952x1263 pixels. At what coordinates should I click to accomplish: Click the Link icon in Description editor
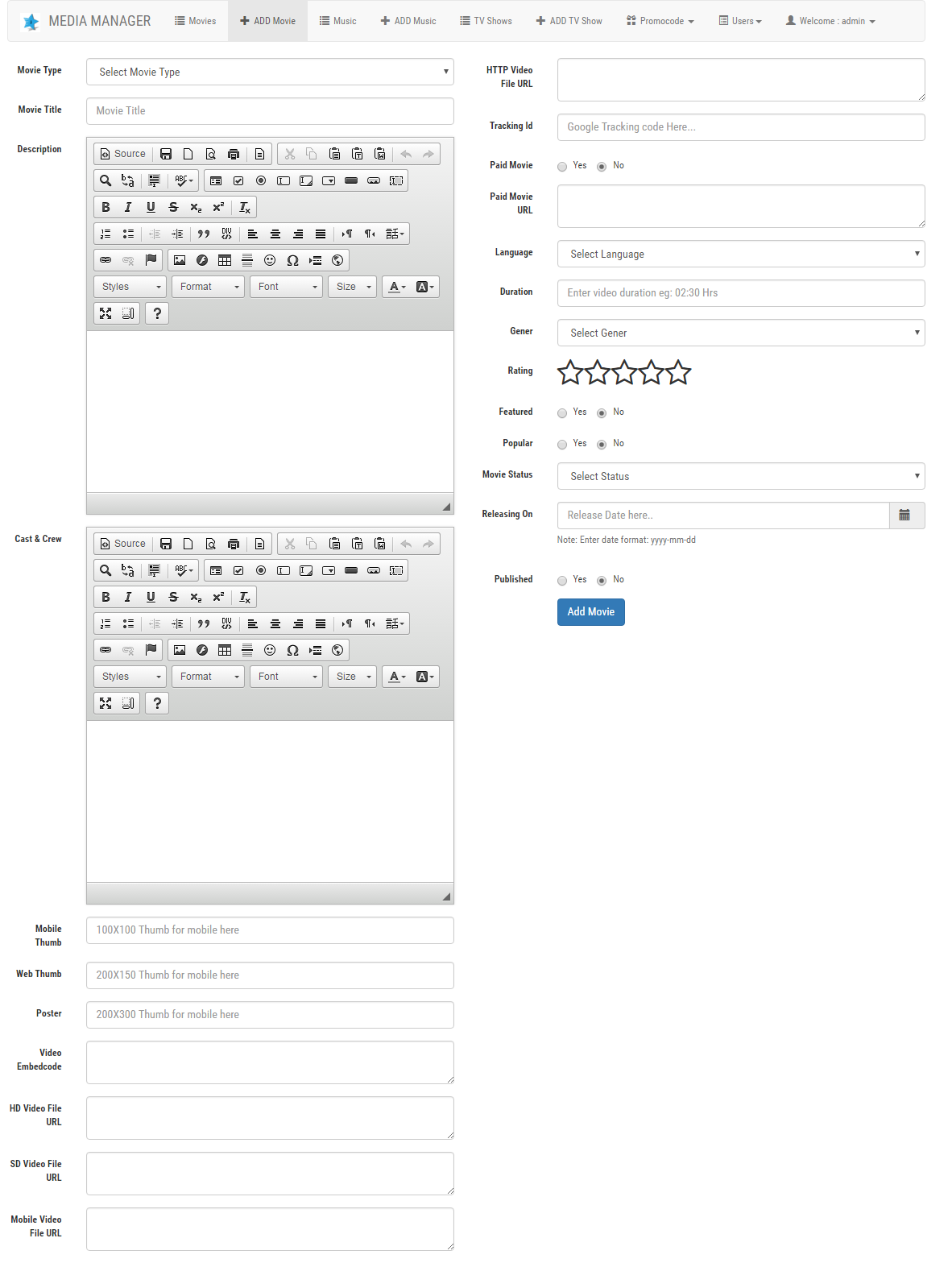(106, 260)
